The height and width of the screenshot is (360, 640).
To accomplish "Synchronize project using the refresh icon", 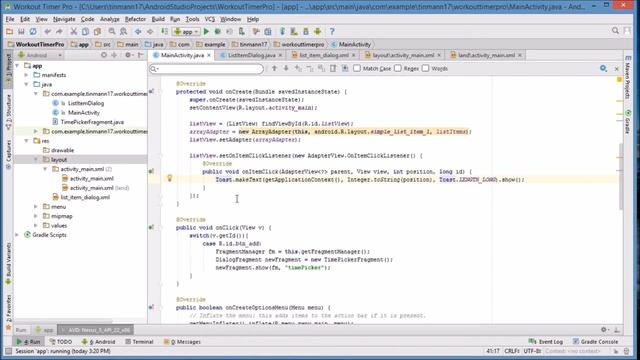I will click(33, 31).
